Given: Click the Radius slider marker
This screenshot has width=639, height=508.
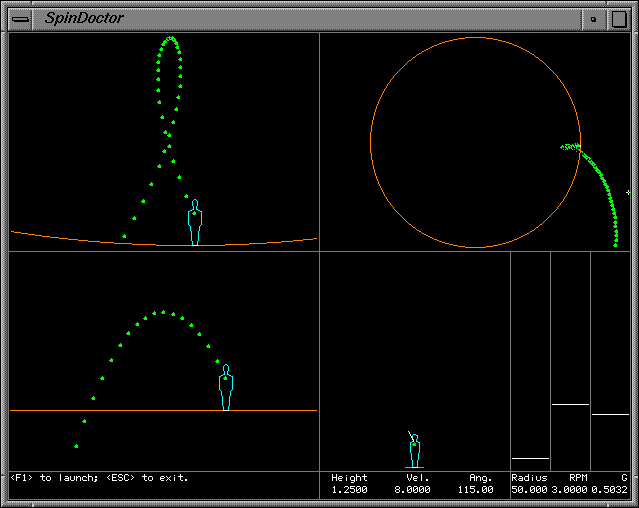Looking at the screenshot, I should point(530,458).
